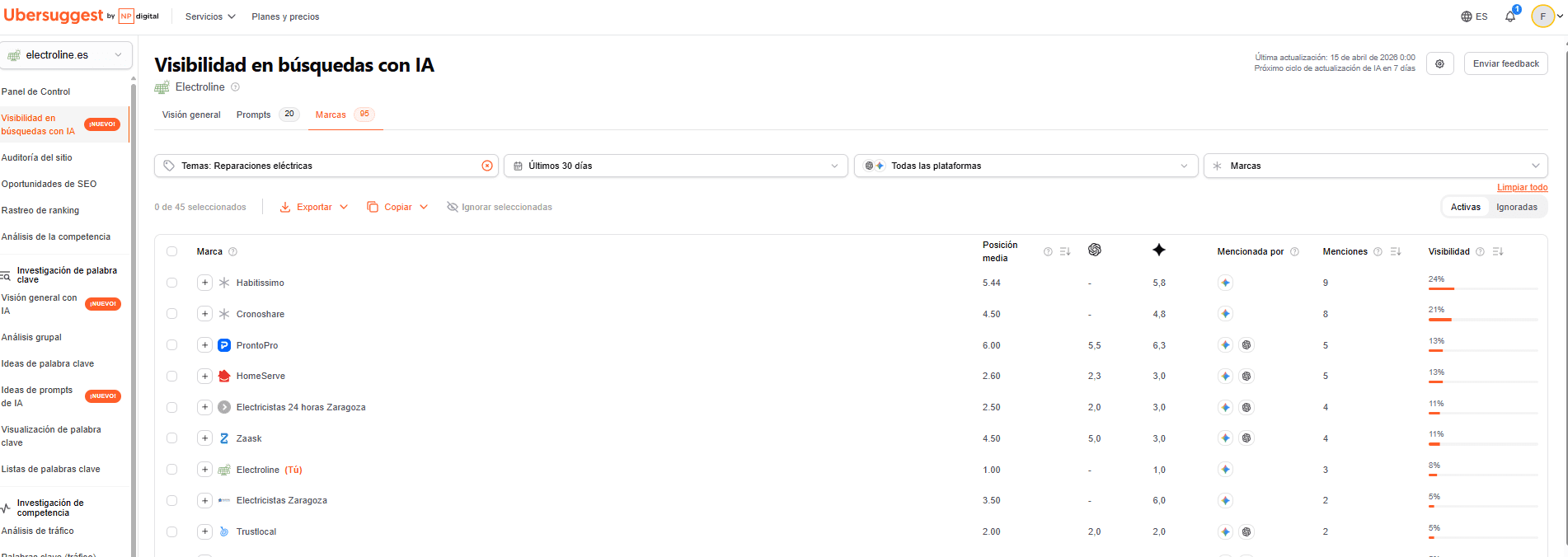Expand the Electricistas Zaragoza row plus button

204,500
